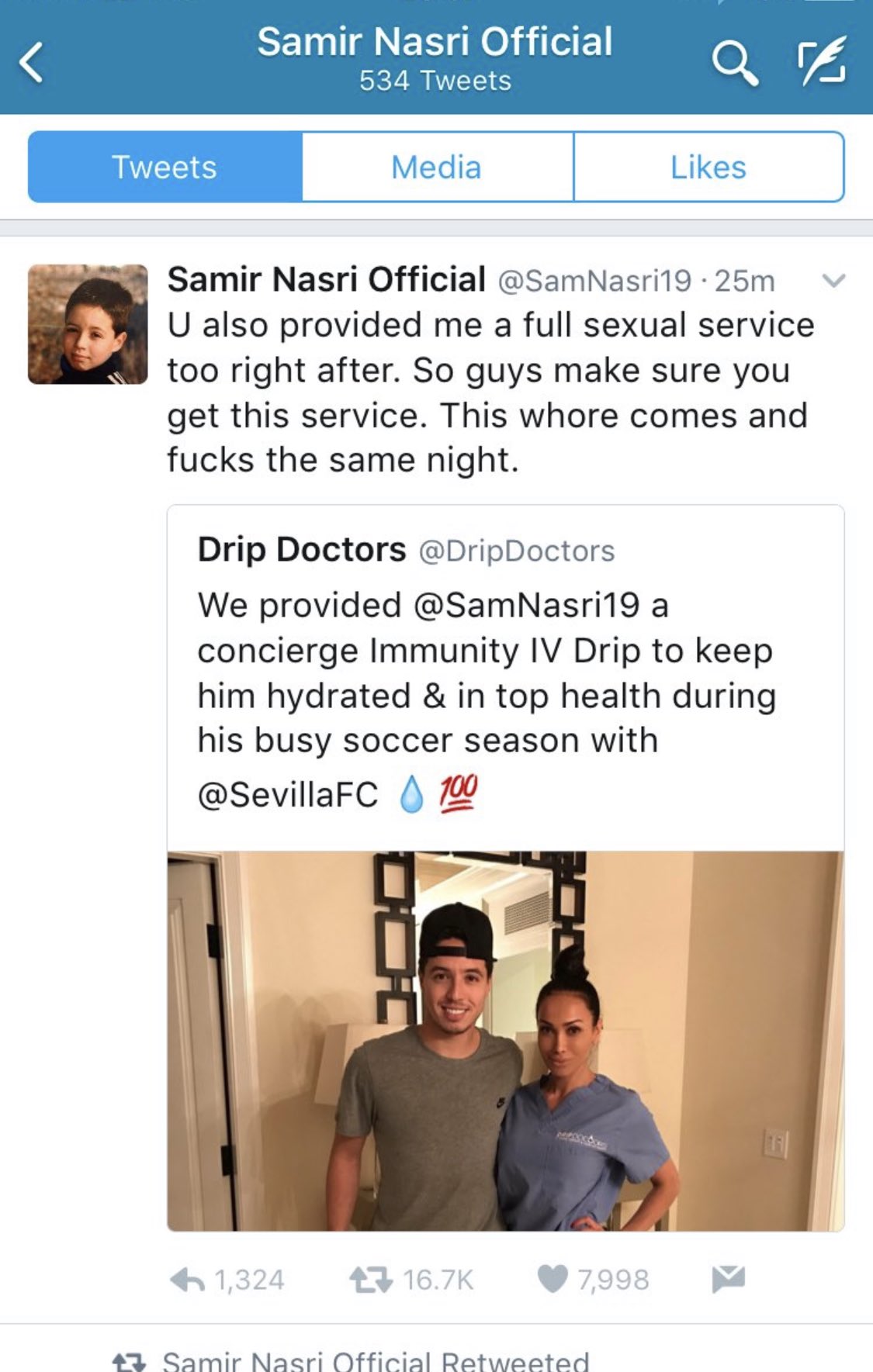Tap the back arrow icon
Screen dimensions: 873x1372
(x=31, y=62)
